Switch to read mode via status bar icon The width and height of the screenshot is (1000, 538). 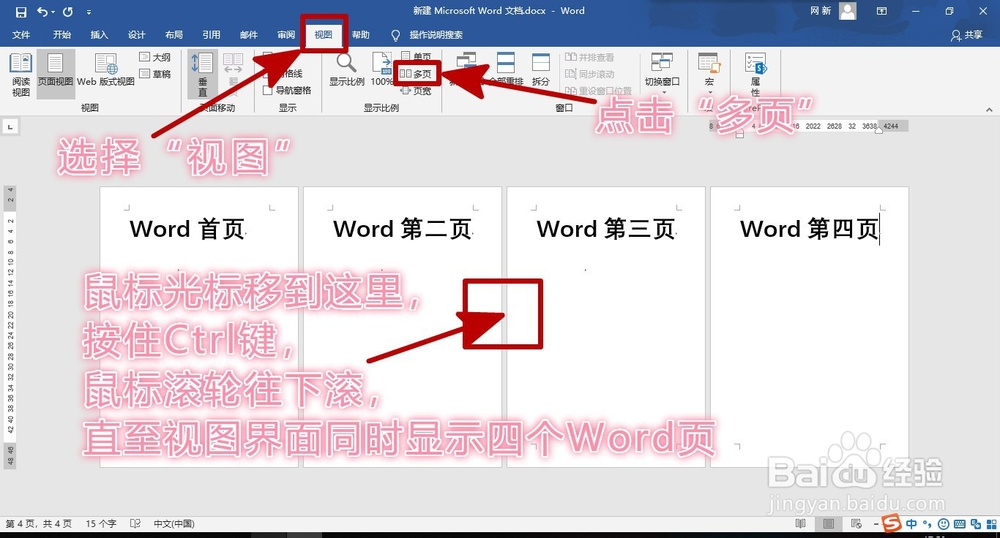pyautogui.click(x=800, y=524)
